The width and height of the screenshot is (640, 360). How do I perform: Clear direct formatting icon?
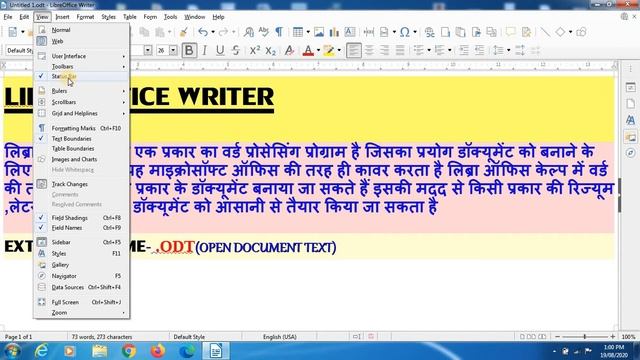(x=289, y=50)
